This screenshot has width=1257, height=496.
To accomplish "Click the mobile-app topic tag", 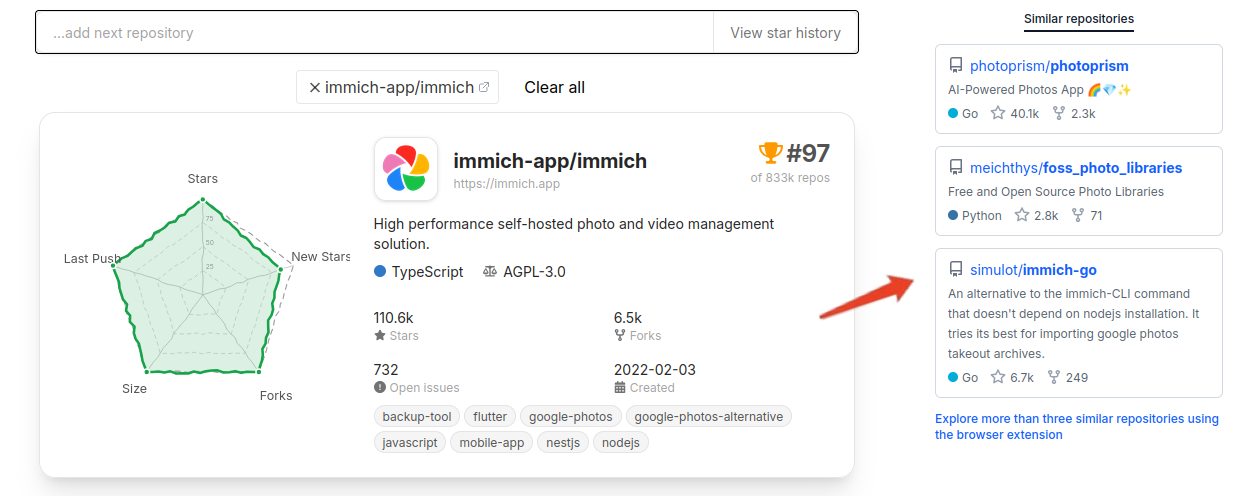I will [492, 443].
